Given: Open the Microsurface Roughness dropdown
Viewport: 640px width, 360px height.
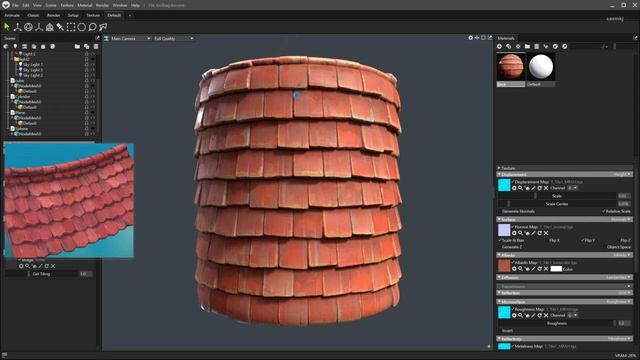Looking at the screenshot, I should [619, 302].
